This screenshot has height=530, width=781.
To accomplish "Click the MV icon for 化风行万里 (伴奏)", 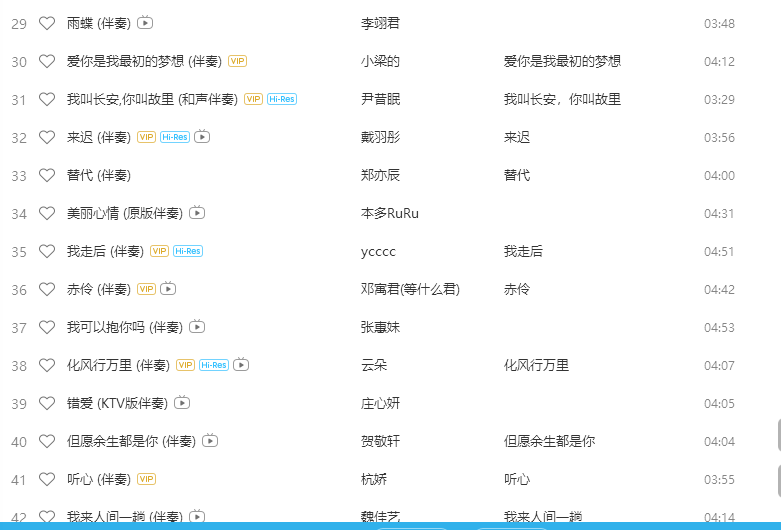I will 241,365.
